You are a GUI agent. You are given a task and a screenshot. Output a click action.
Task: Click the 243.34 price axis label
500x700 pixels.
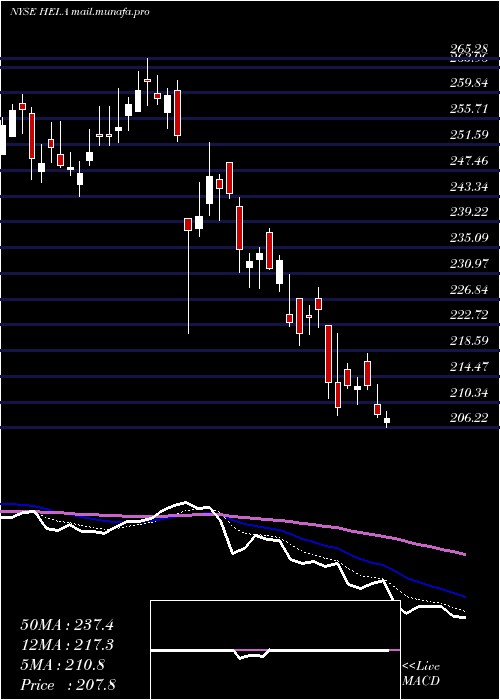coord(469,186)
